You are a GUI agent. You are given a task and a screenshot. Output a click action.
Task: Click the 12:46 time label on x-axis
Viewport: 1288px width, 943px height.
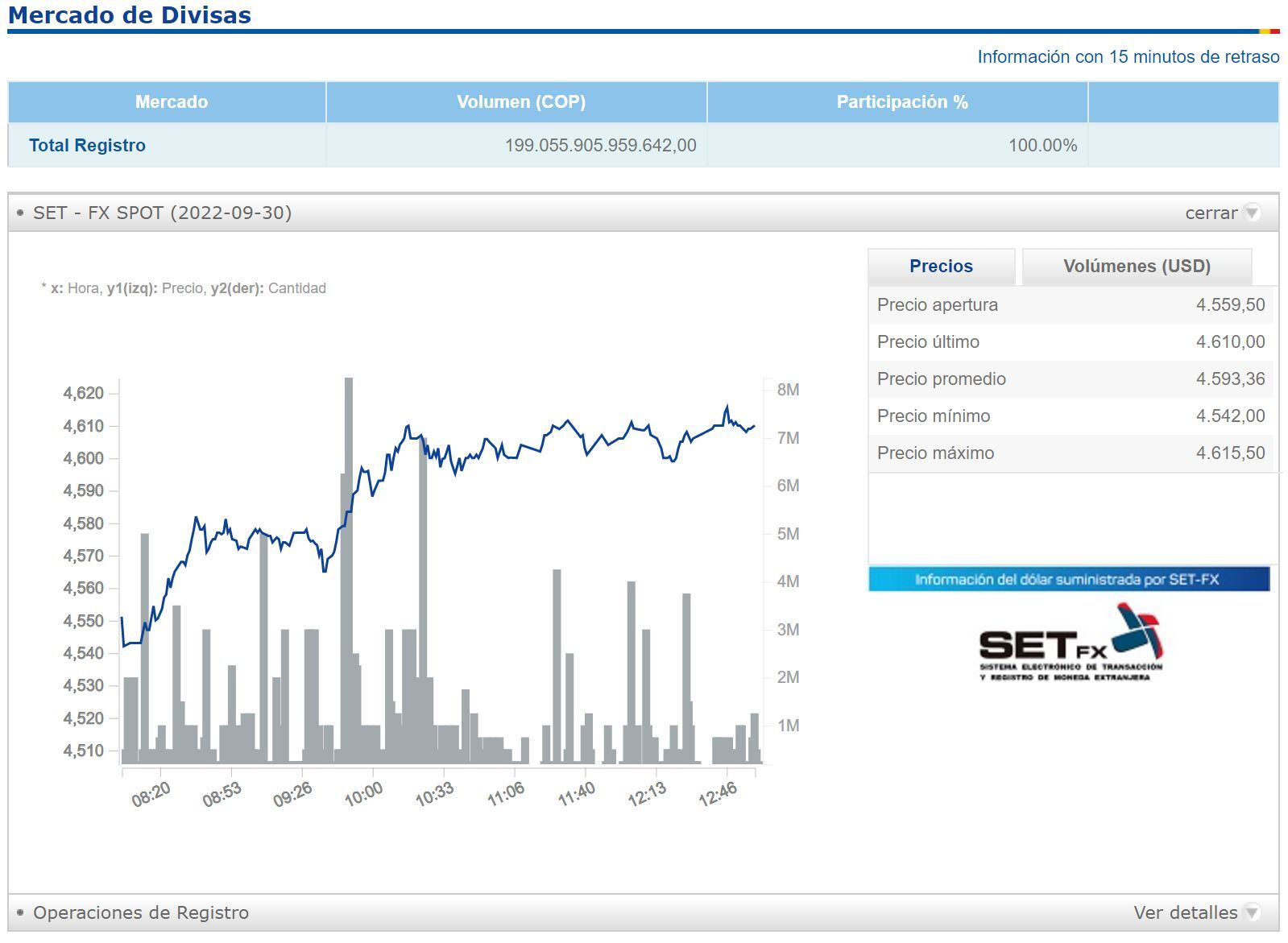click(x=718, y=794)
